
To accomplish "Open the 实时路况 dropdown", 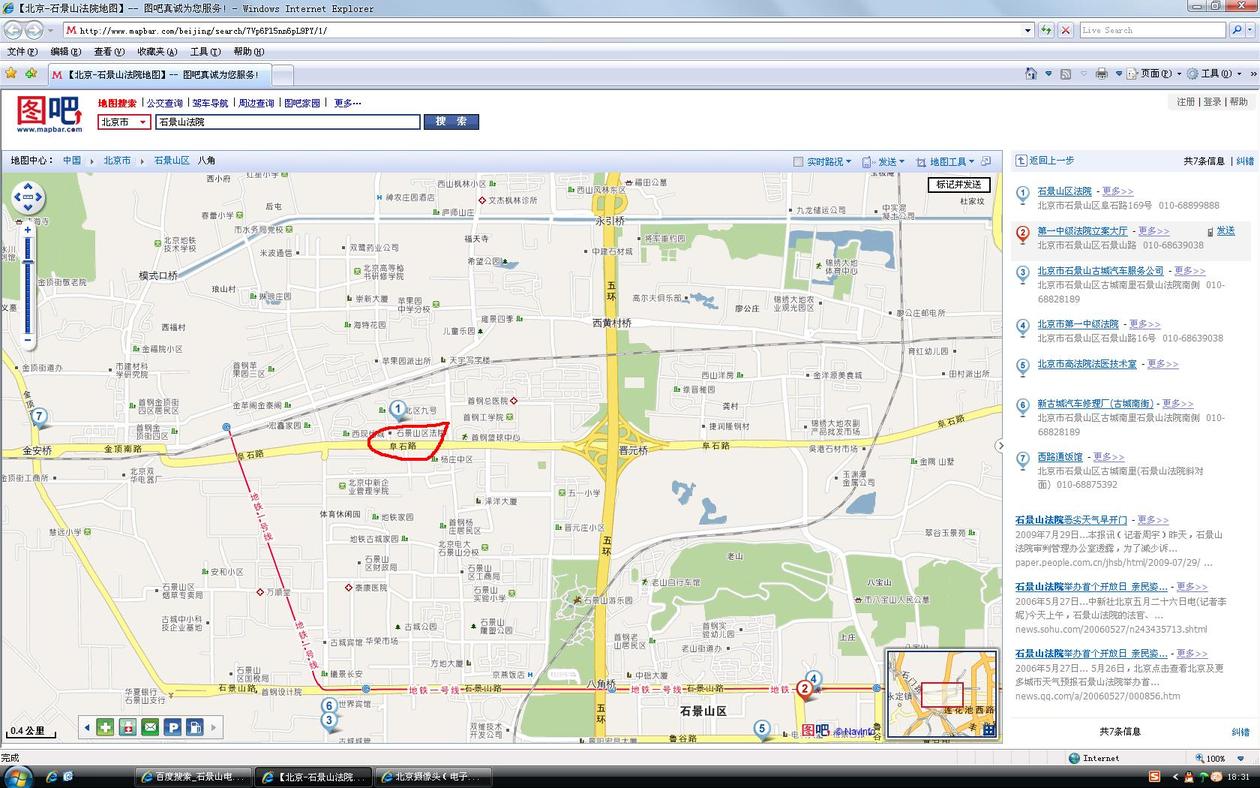I will point(848,161).
